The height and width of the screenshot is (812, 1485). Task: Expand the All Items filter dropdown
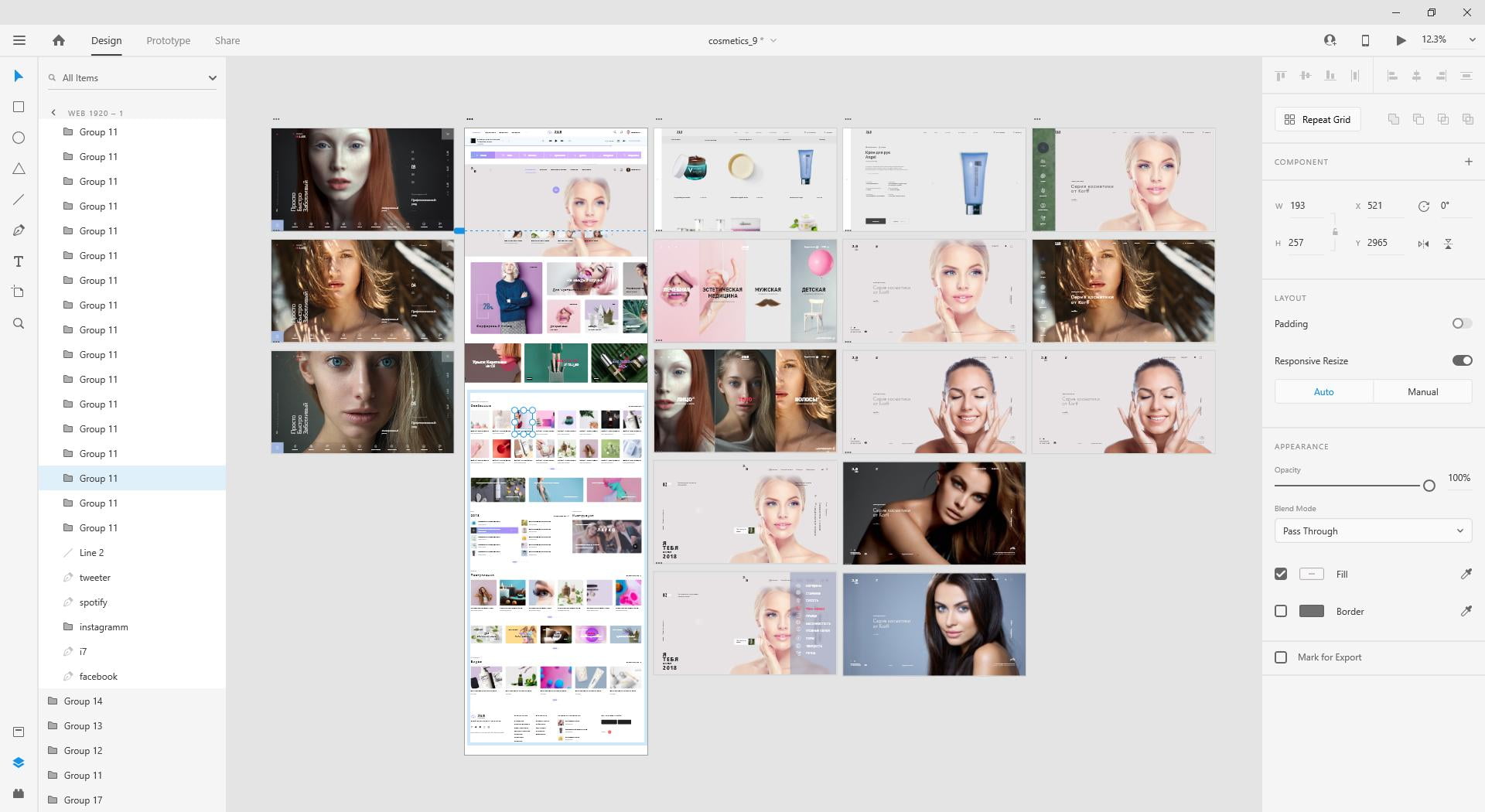tap(212, 78)
